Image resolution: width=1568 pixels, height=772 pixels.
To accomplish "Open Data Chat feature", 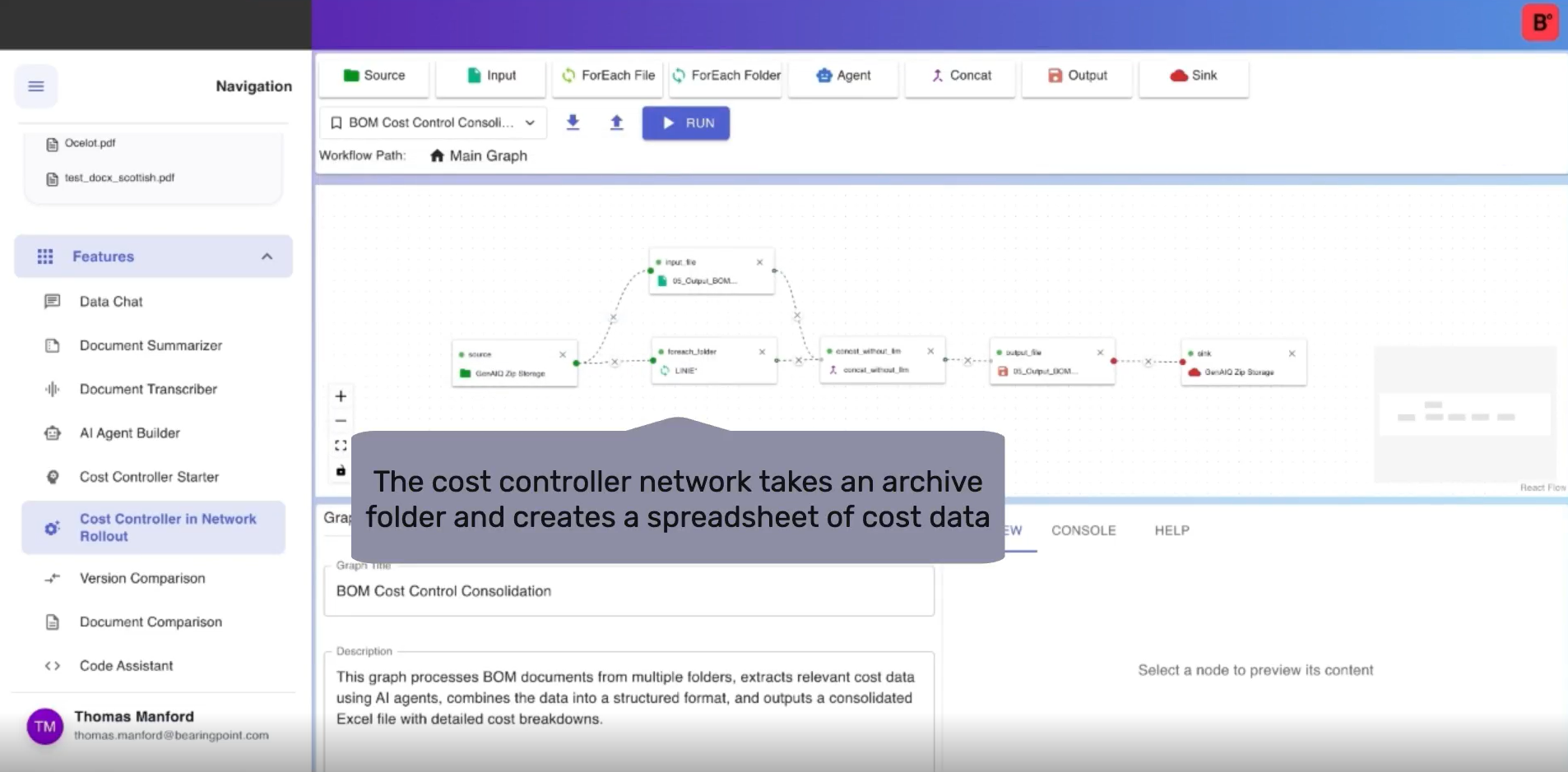I will click(111, 302).
